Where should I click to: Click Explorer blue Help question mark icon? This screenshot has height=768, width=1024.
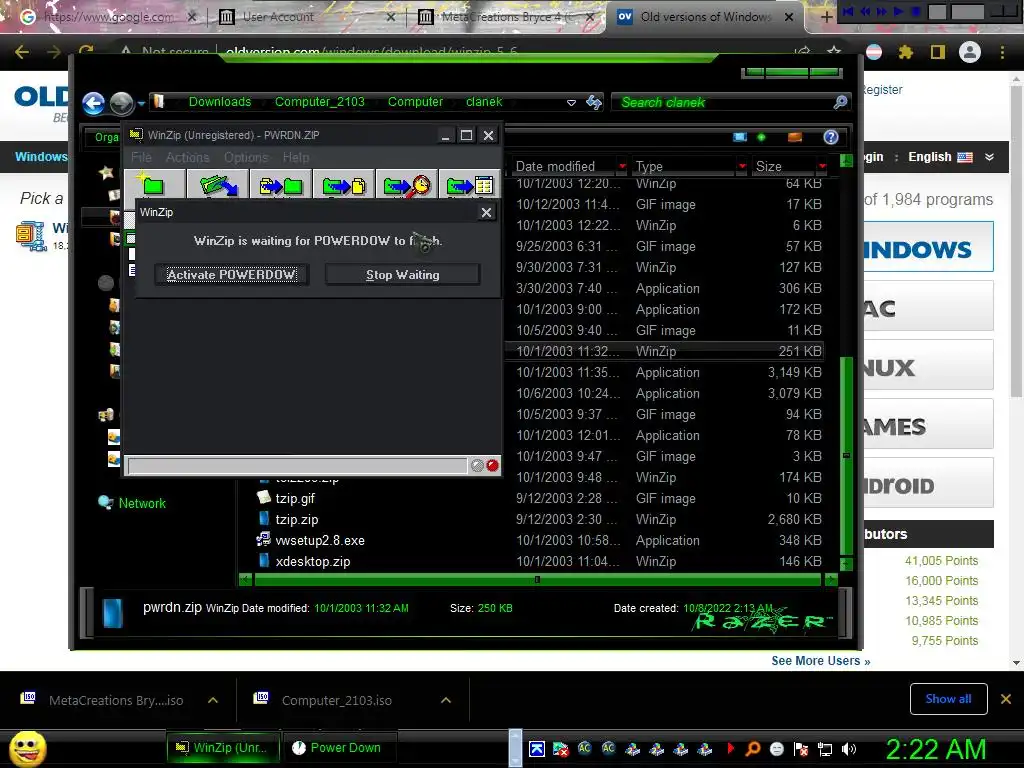[831, 136]
